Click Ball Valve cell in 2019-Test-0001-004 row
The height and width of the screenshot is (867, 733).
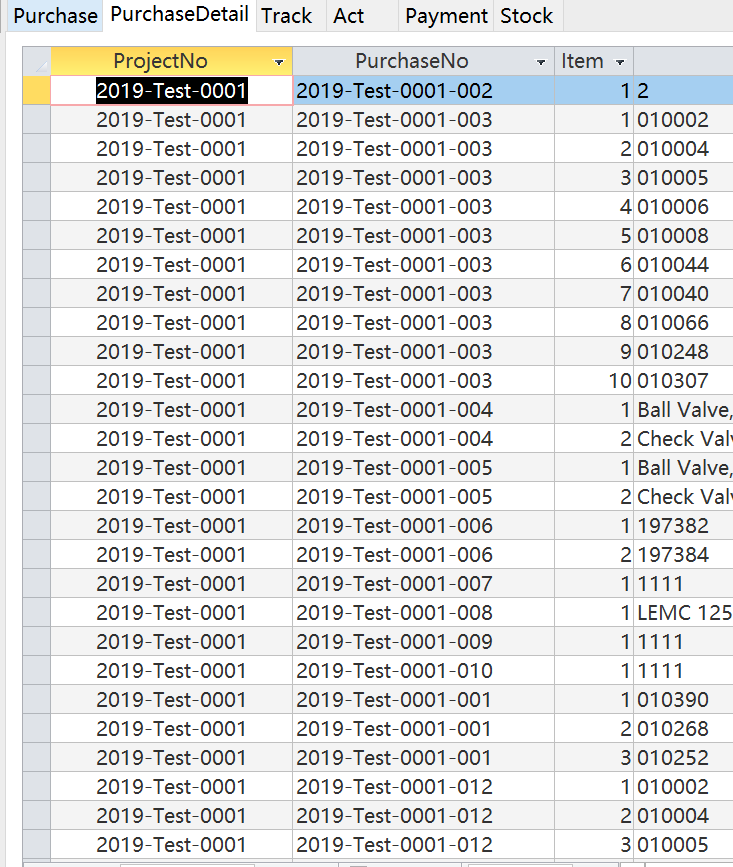click(x=683, y=410)
